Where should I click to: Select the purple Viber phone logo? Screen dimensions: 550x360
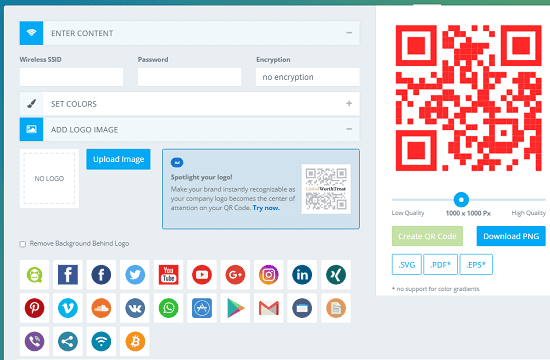point(34,341)
